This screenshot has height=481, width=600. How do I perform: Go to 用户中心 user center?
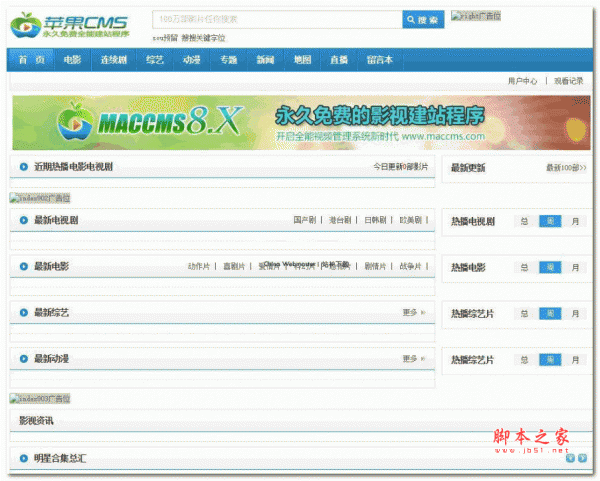523,81
